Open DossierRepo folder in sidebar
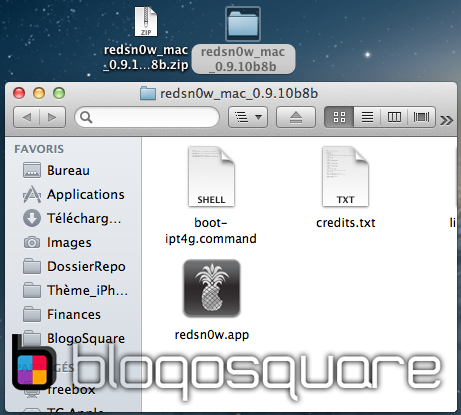The image size is (461, 415). pyautogui.click(x=73, y=266)
